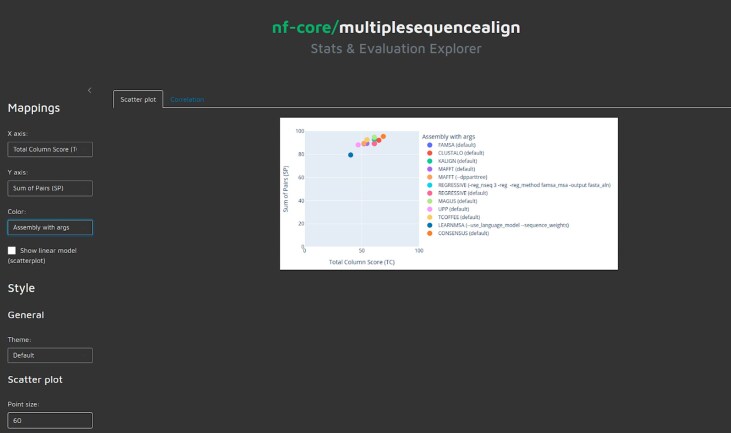Viewport: 731px width, 433px height.
Task: Toggle TCOFFEE (default) legend marker
Action: [x=429, y=217]
